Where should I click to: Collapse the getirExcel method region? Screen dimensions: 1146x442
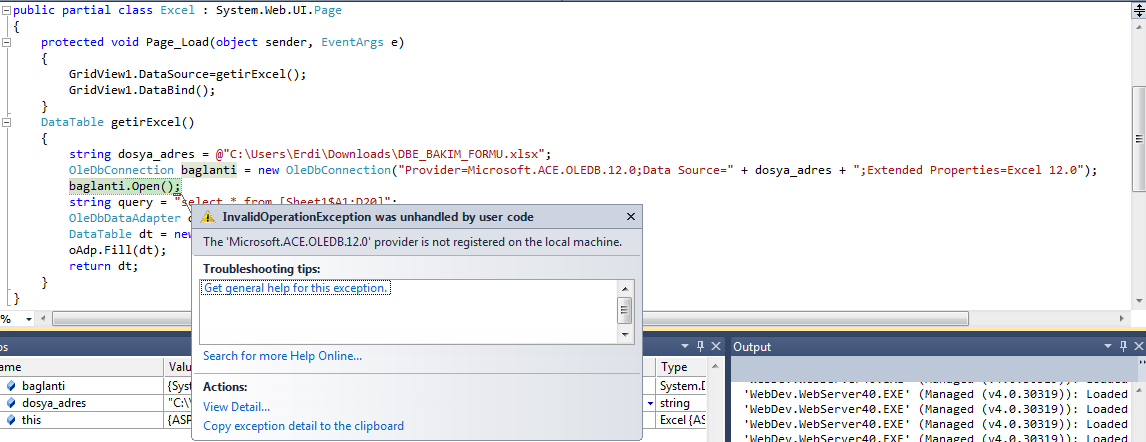(6, 122)
